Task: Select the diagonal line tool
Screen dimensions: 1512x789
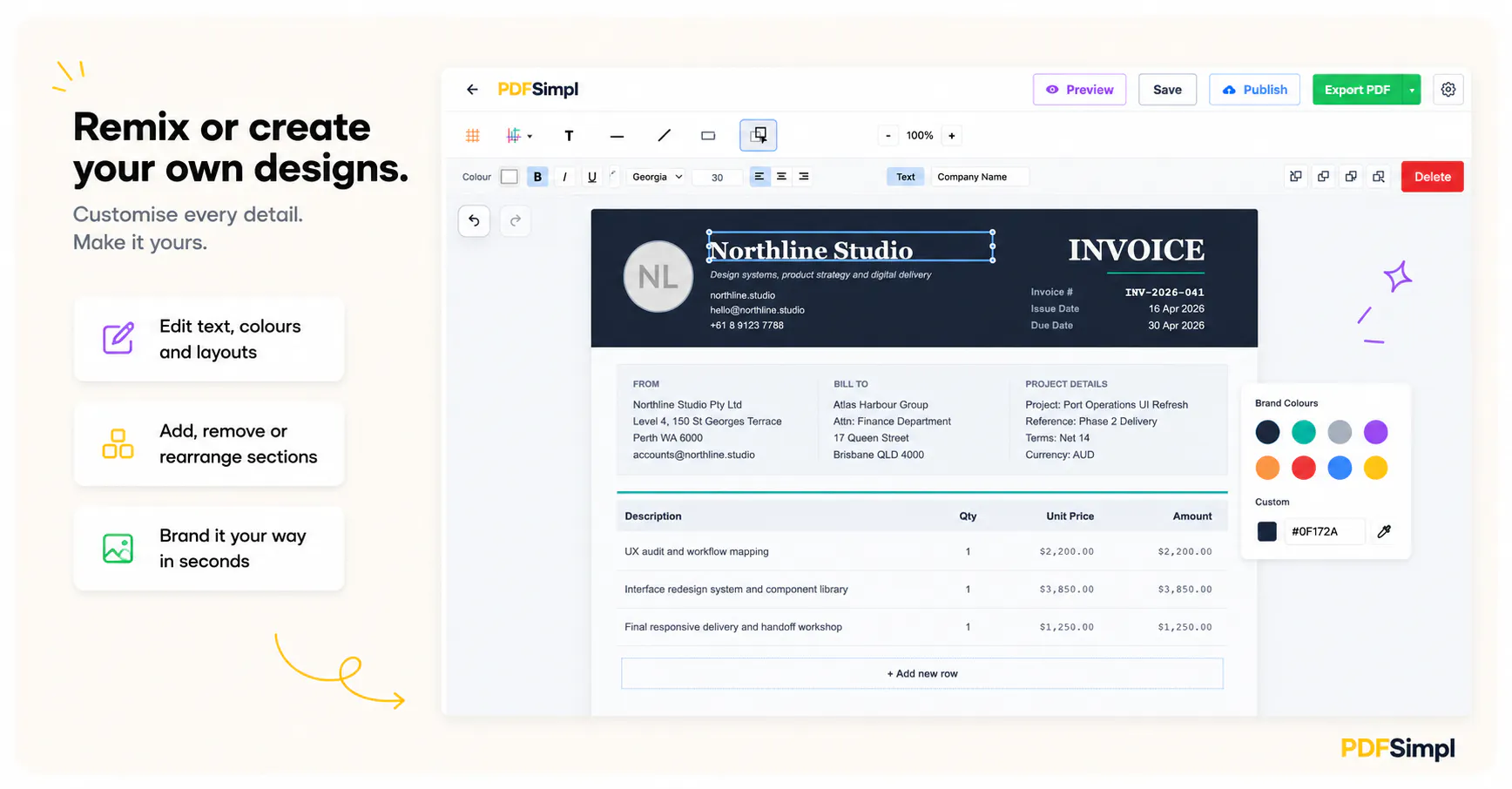Action: tap(664, 136)
